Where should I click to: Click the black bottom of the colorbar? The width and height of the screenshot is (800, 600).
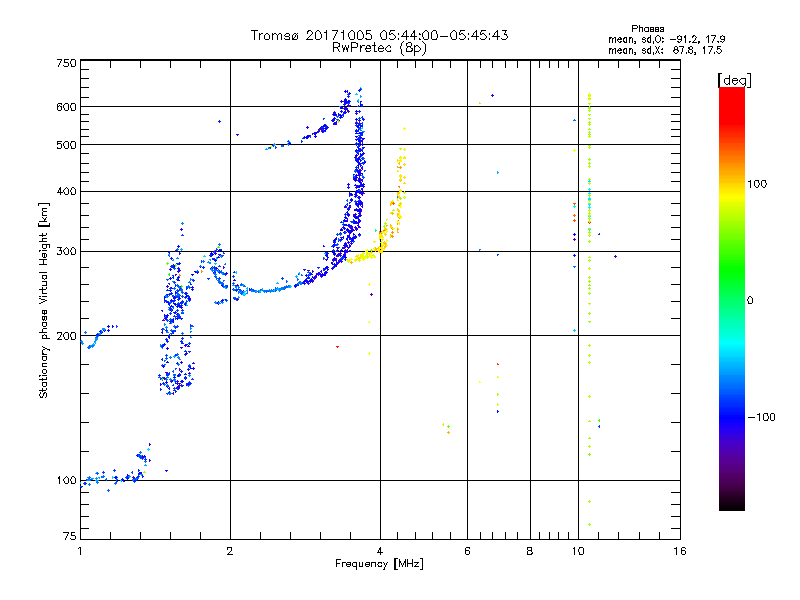pos(732,503)
